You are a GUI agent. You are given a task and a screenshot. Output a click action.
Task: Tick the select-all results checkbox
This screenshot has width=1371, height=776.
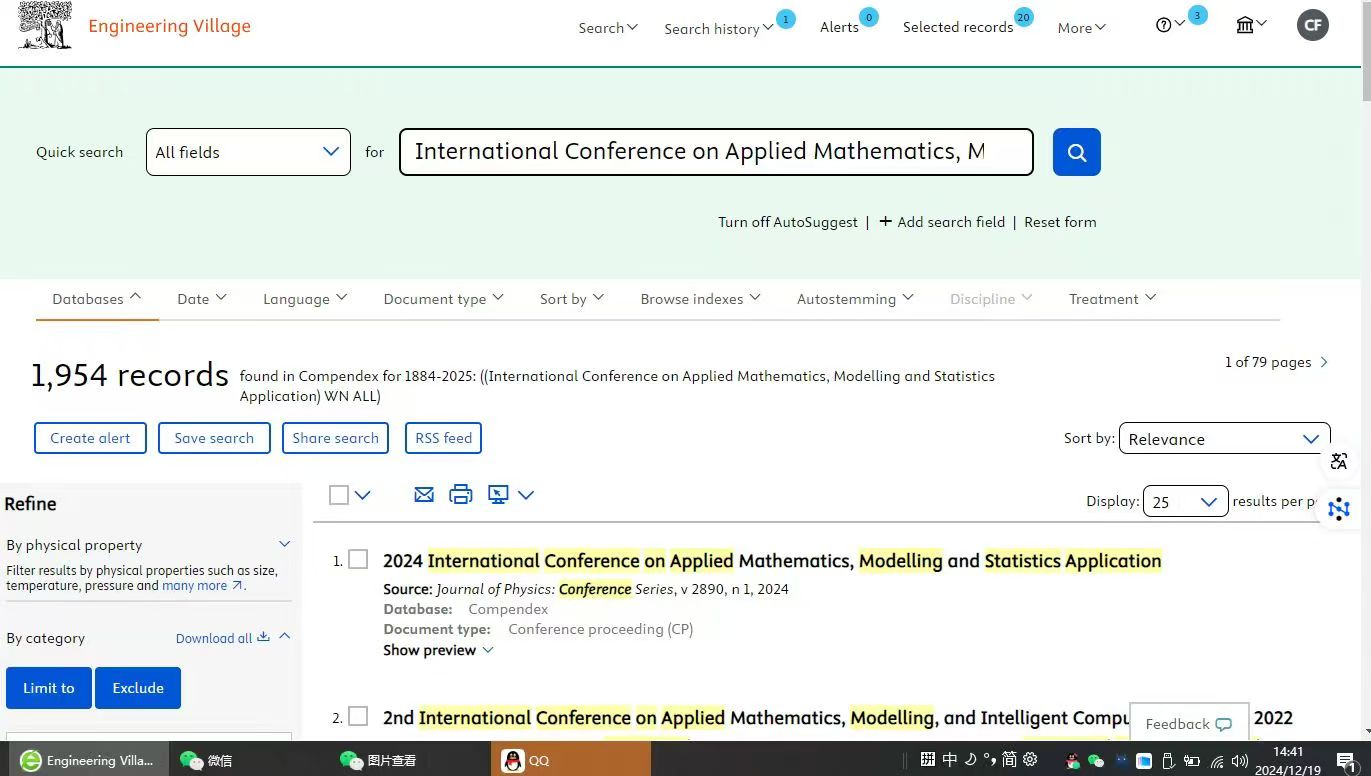(339, 495)
